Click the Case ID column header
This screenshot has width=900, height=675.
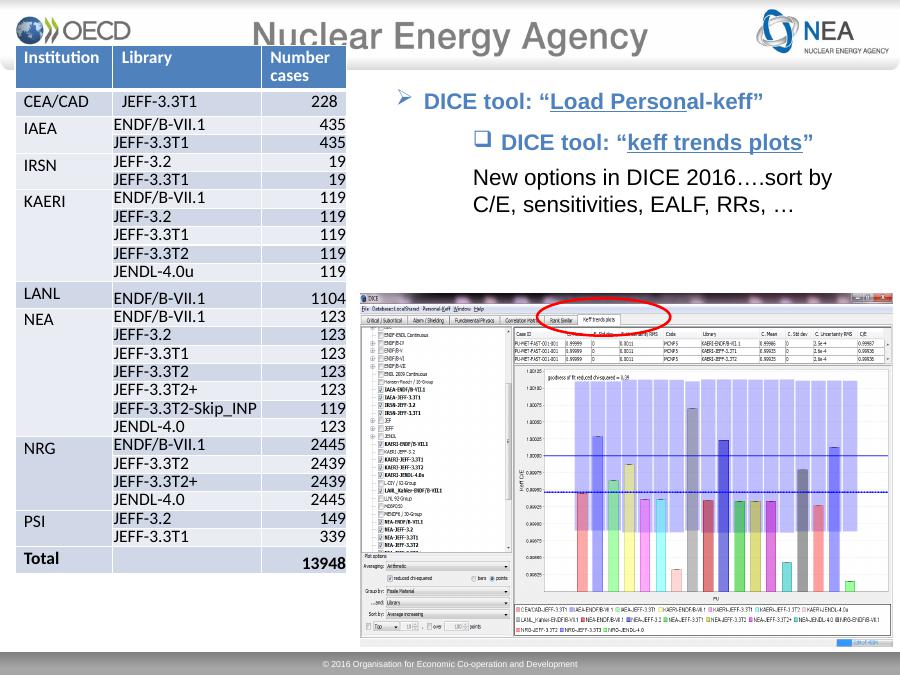(523, 334)
